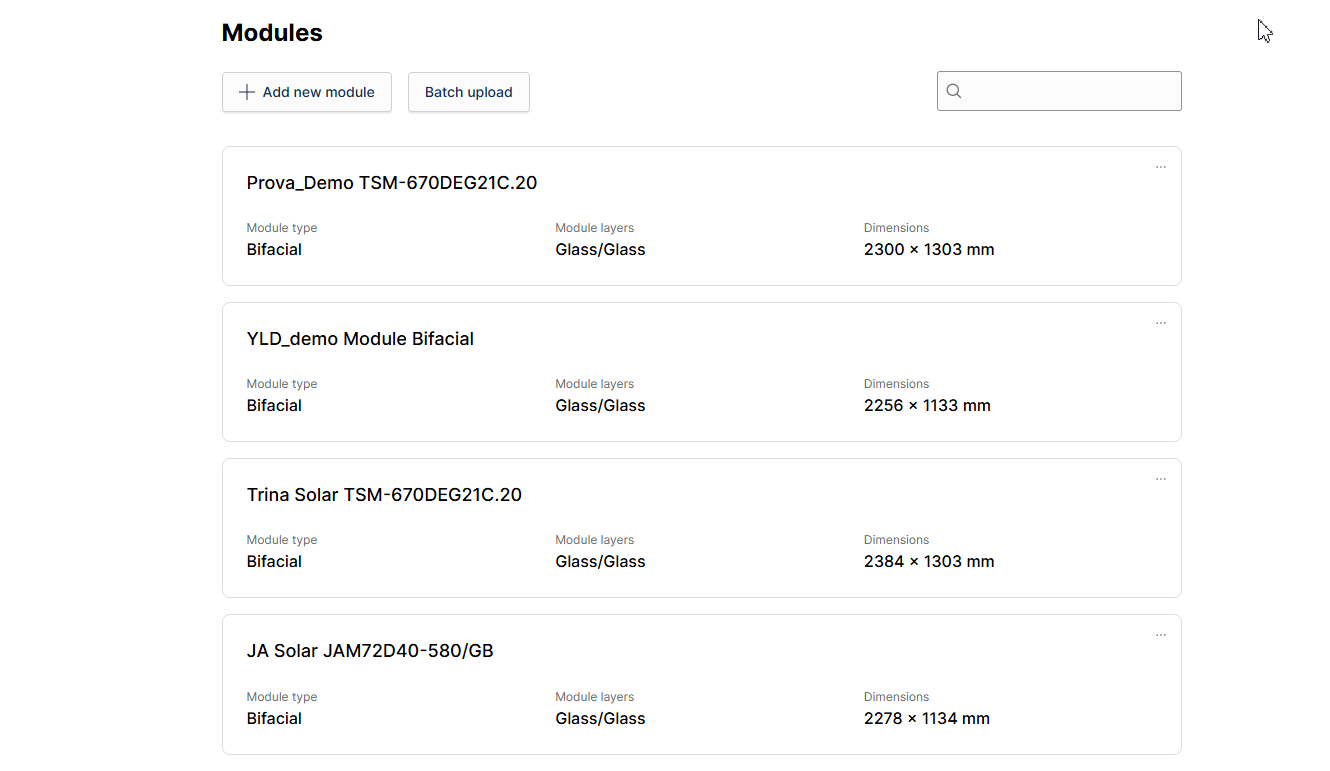This screenshot has width=1330, height=771.
Task: Click the 2278 × 1134 mm dimensions value
Action: click(927, 719)
